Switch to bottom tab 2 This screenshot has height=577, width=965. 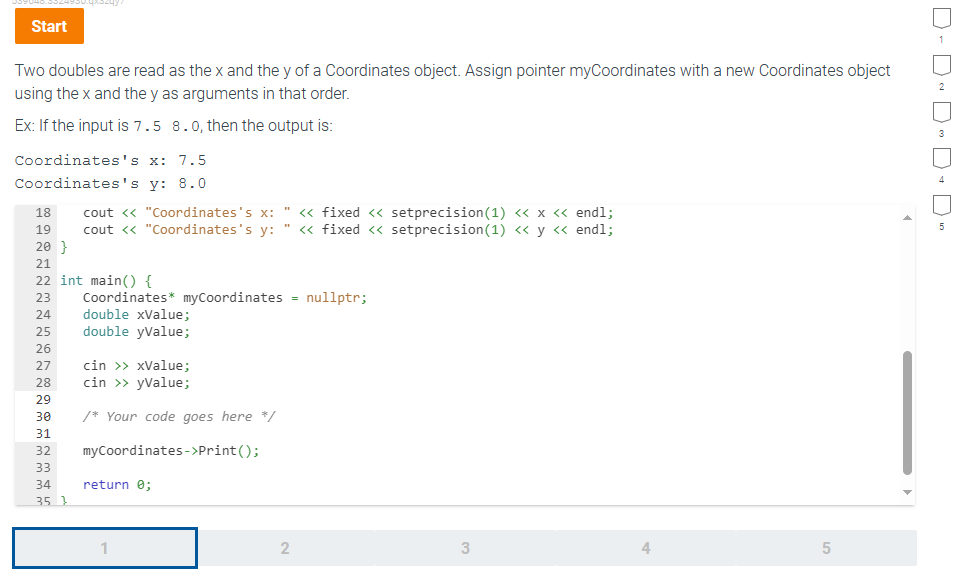(285, 548)
